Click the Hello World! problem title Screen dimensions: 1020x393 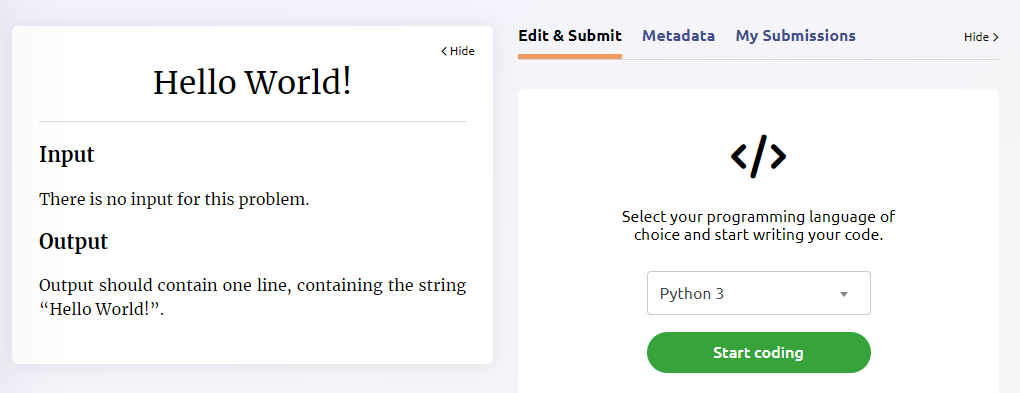tap(252, 82)
